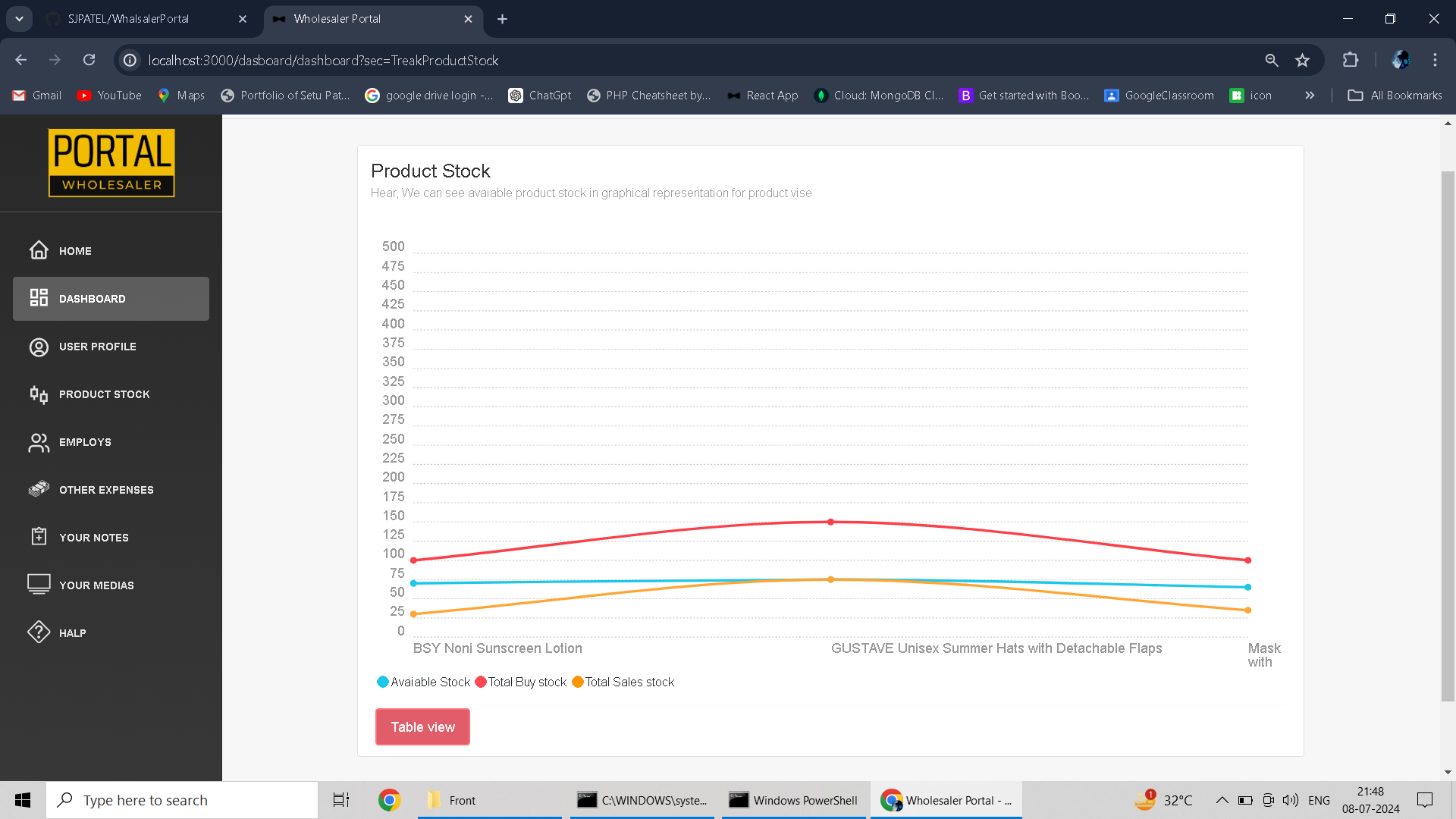Viewport: 1456px width, 819px height.
Task: Click the Windows taskbar search box
Action: (x=182, y=800)
